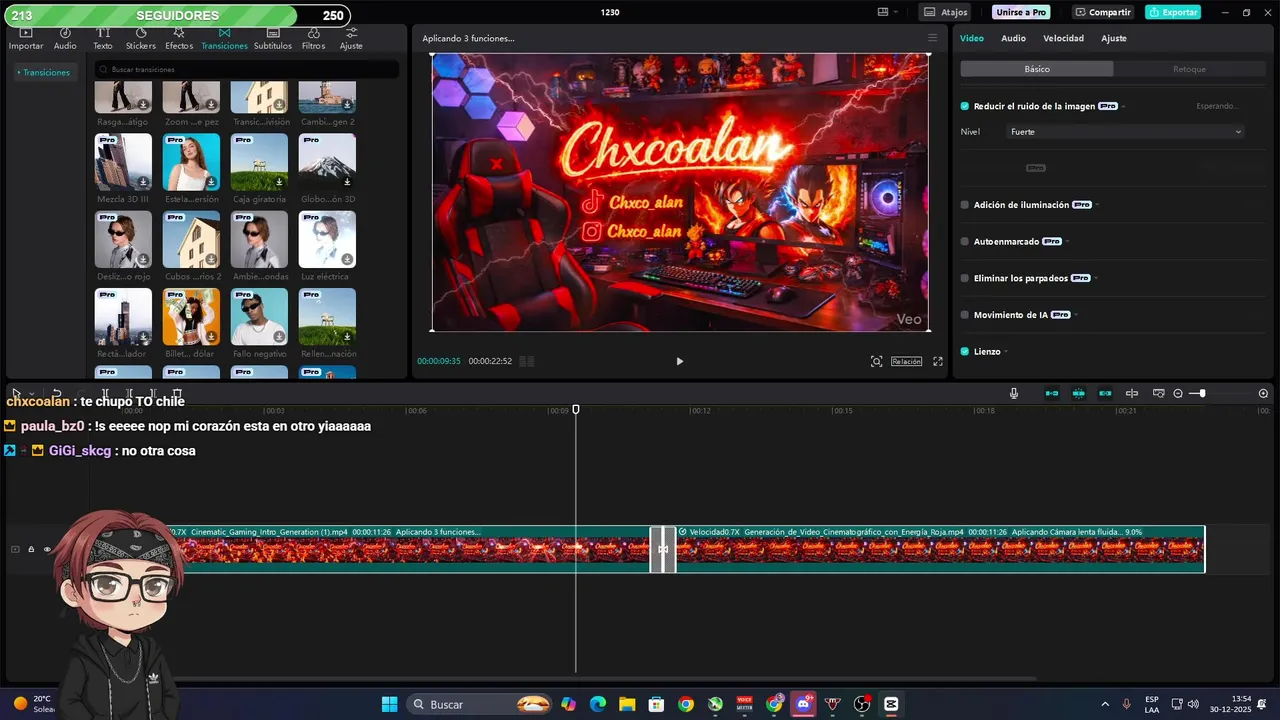The height and width of the screenshot is (720, 1280).
Task: Expand the Adición de iluminación arrow
Action: coord(1097,205)
